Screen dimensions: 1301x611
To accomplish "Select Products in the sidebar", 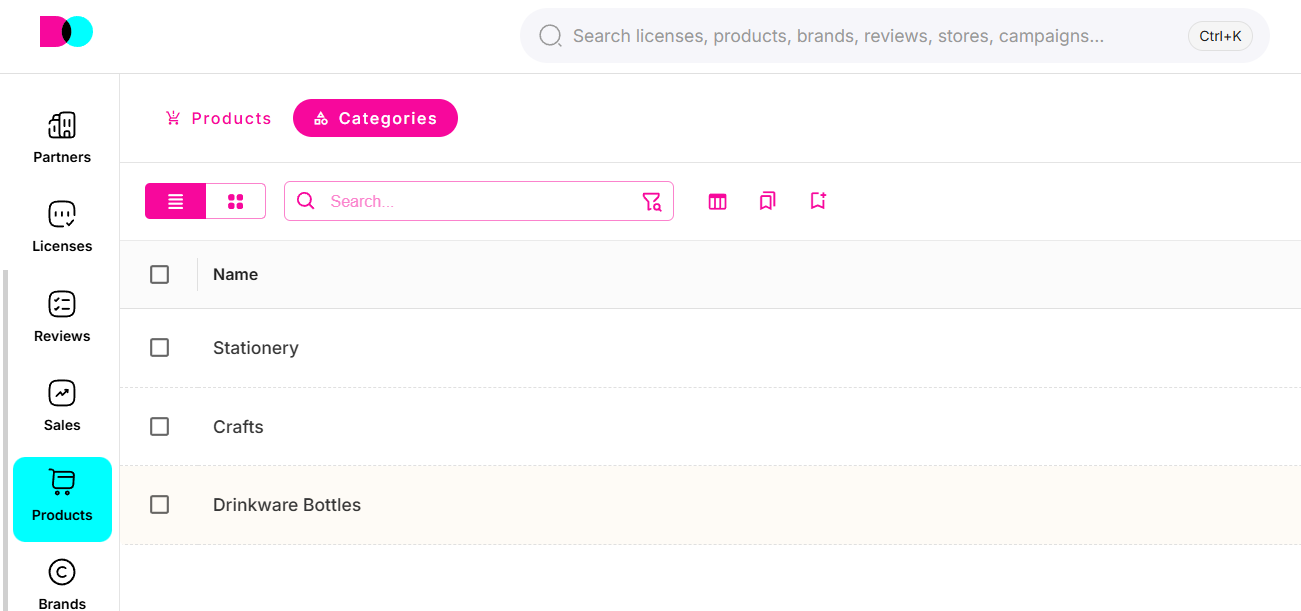I will coord(62,499).
